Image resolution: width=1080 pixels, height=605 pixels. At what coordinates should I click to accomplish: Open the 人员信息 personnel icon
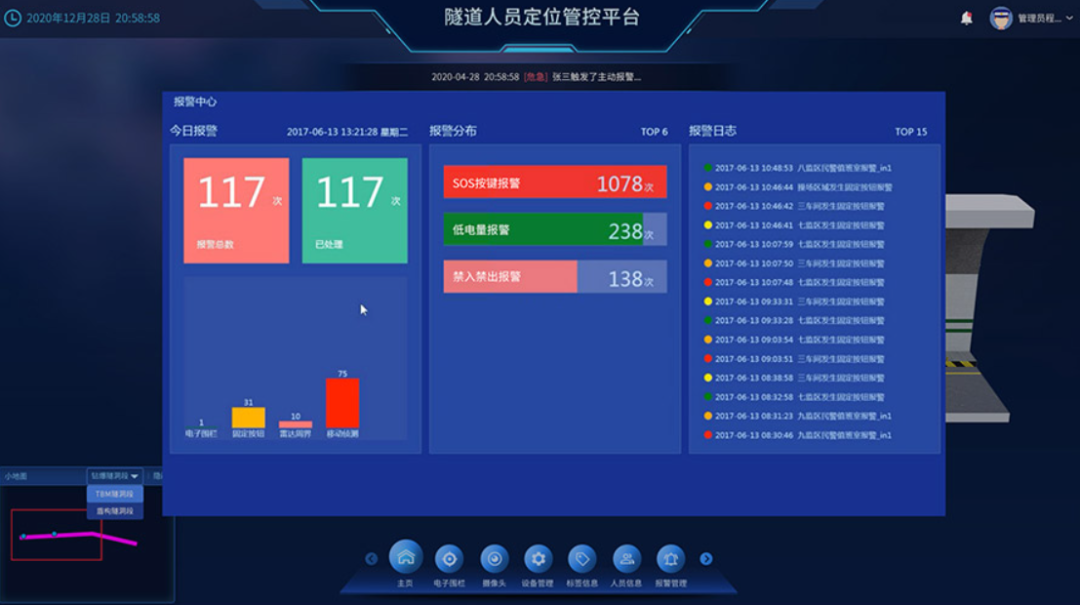(x=626, y=559)
